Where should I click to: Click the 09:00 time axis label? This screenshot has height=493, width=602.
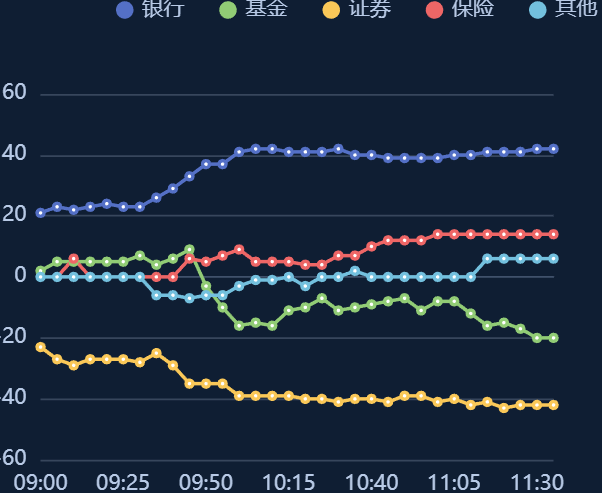(41, 482)
